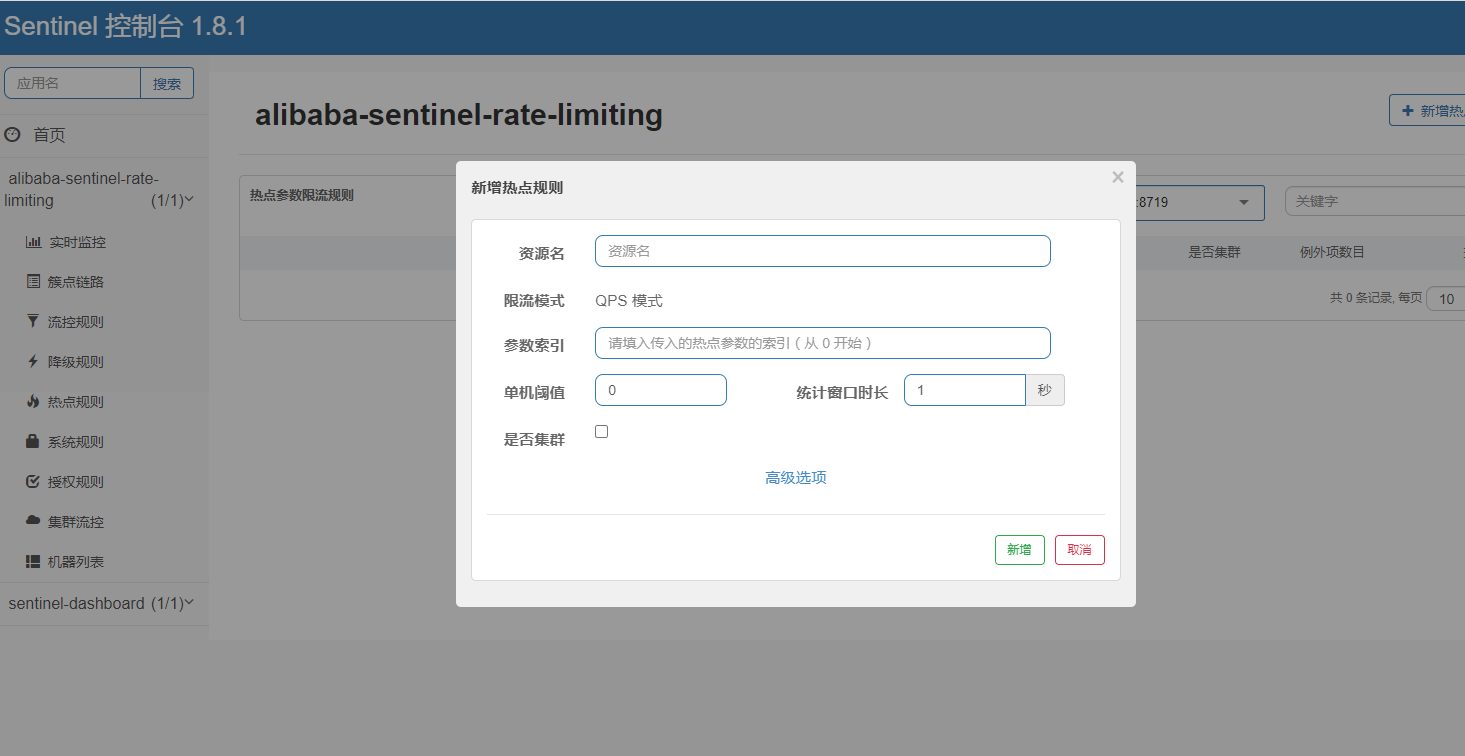Click the lightning bolt icon for 降级规则
1465x756 pixels.
pyautogui.click(x=33, y=361)
